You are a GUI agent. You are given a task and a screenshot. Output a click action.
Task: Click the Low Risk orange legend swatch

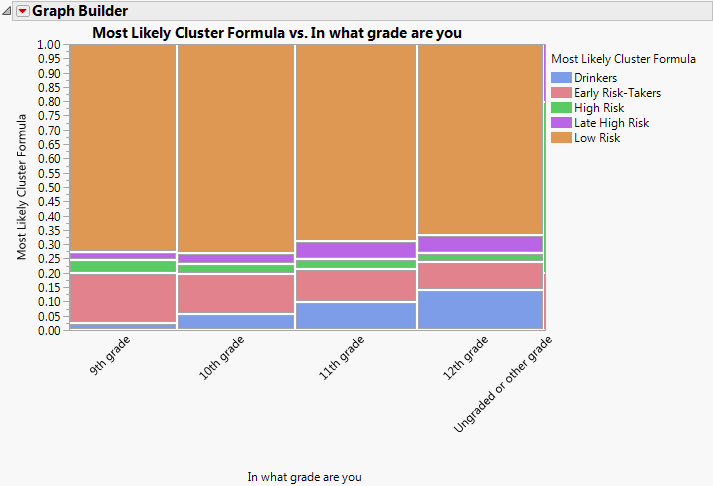tap(561, 138)
